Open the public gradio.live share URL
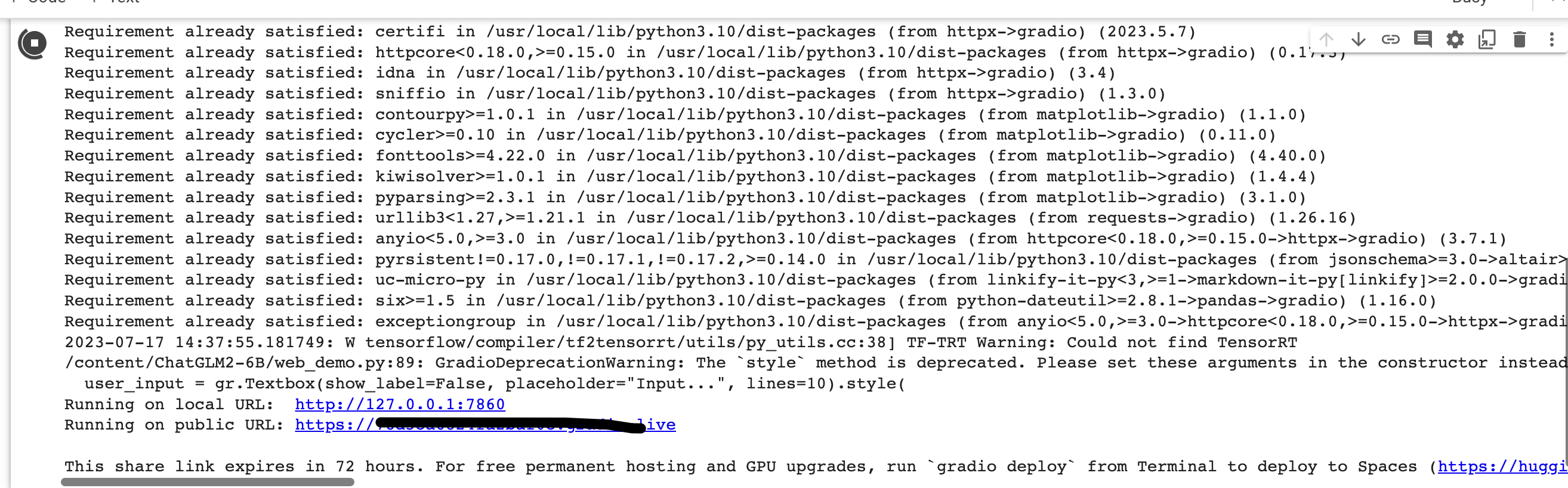This screenshot has height=488, width=1568. [485, 425]
